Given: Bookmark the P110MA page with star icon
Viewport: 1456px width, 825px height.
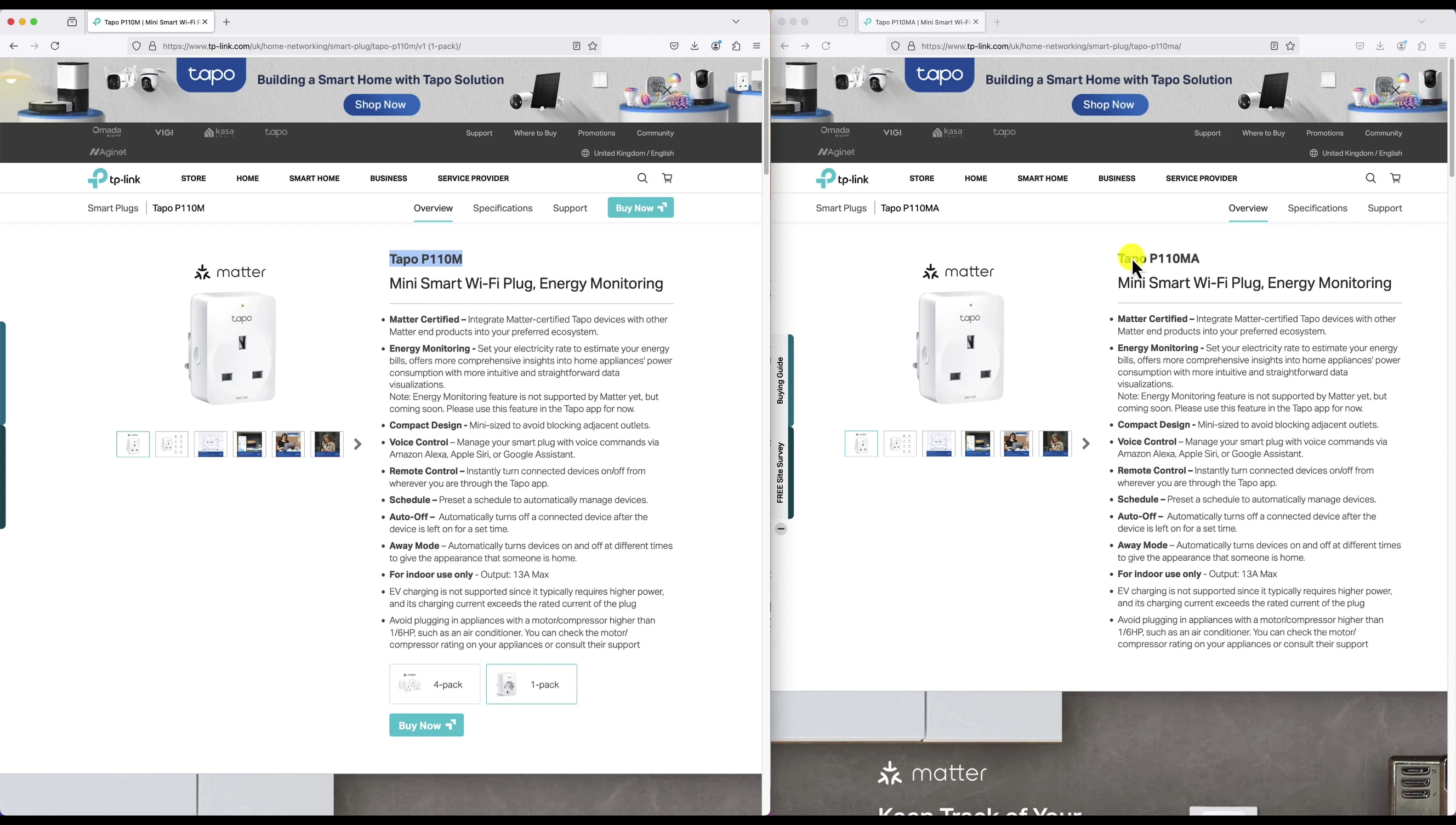Looking at the screenshot, I should pyautogui.click(x=1290, y=46).
